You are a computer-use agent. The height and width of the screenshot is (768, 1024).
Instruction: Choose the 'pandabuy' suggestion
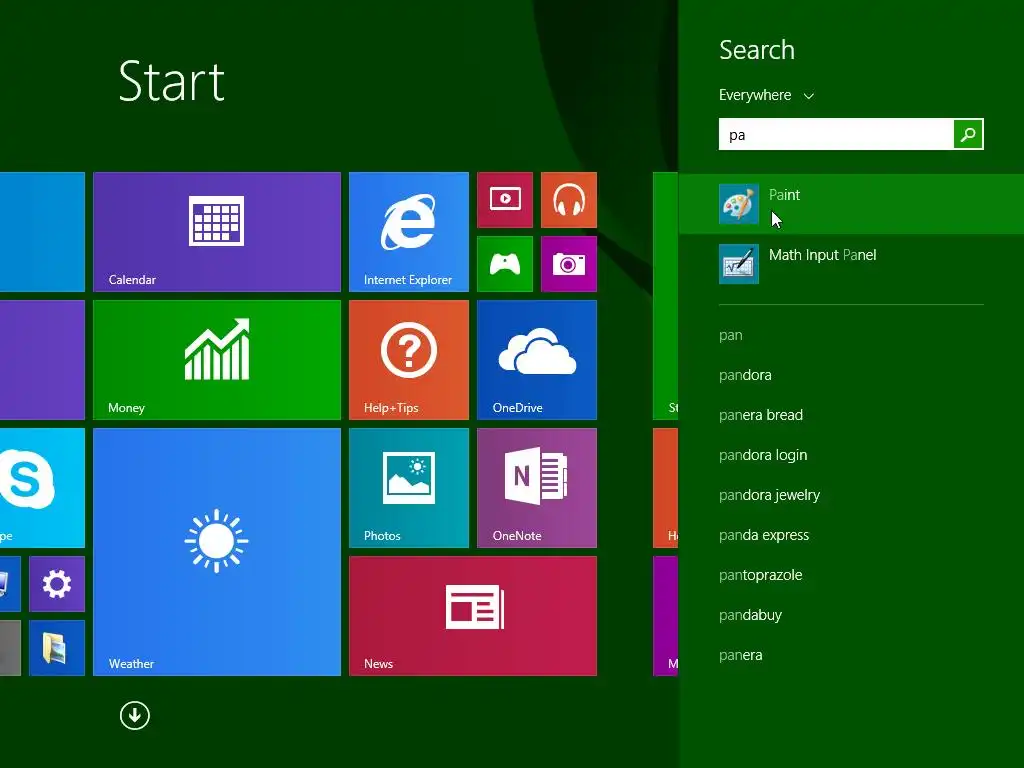click(750, 615)
